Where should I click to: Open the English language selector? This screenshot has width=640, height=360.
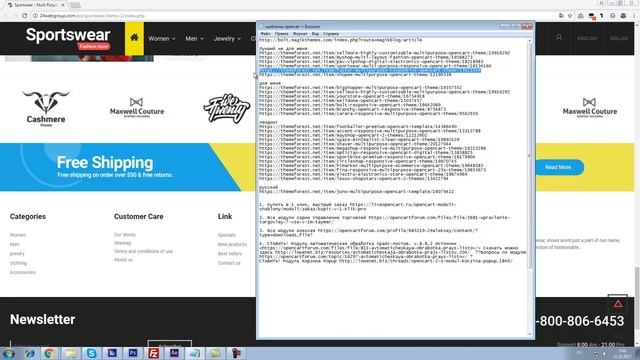tap(587, 38)
